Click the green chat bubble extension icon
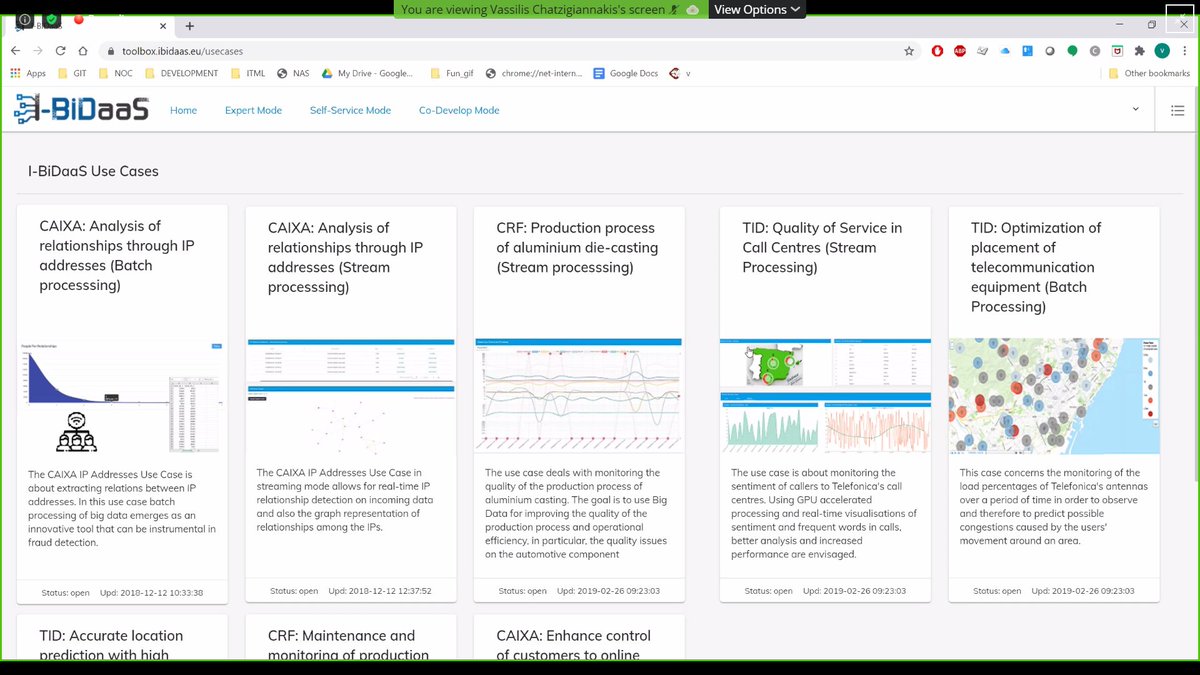1200x675 pixels. point(1072,50)
